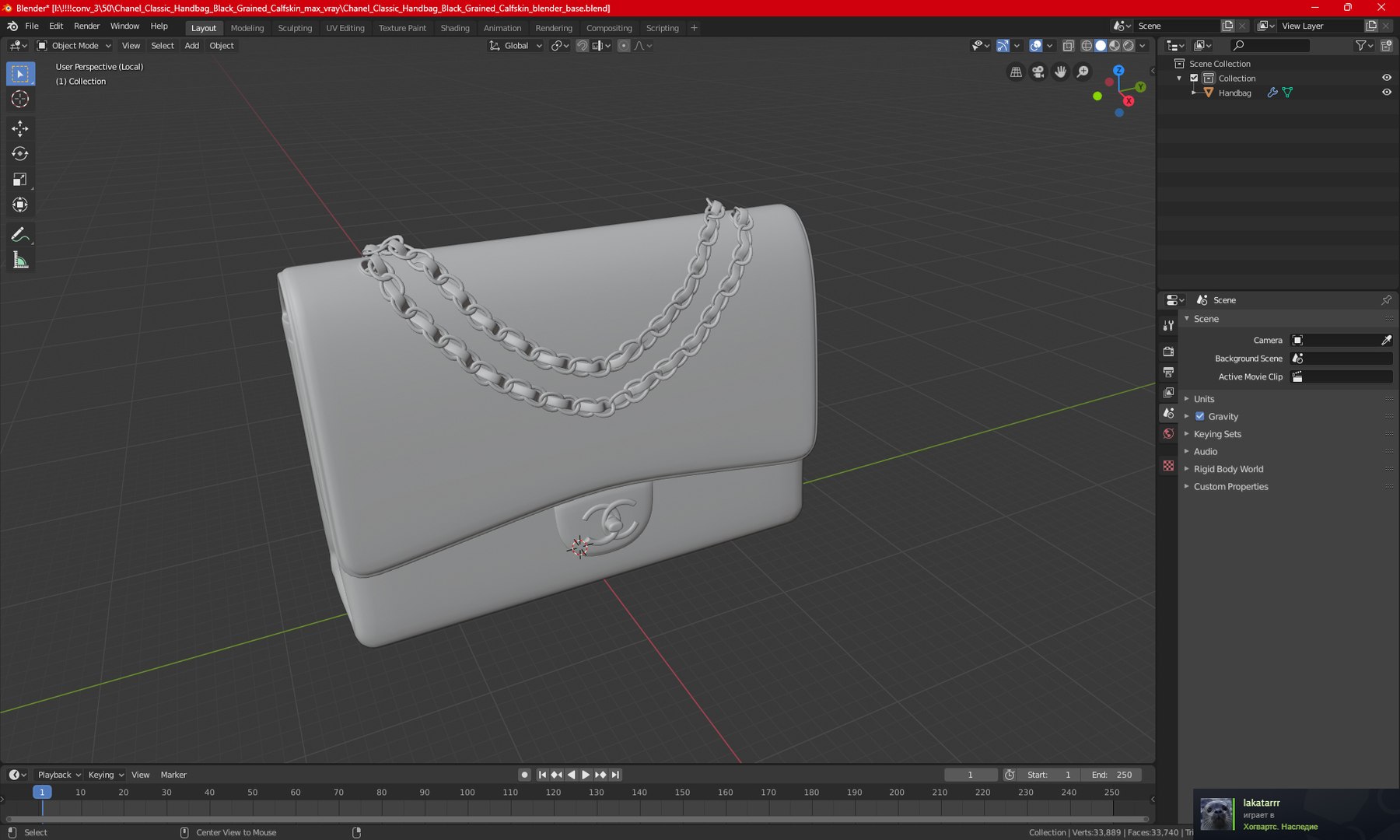Image resolution: width=1400 pixels, height=840 pixels.
Task: Exclude Collection using its checkbox
Action: 1195,78
